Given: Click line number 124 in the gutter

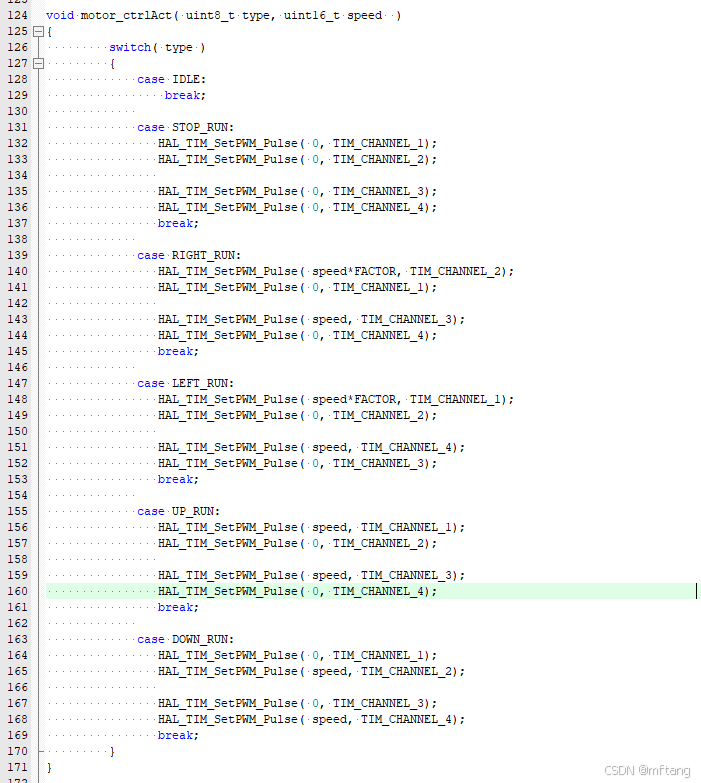Looking at the screenshot, I should [x=17, y=15].
